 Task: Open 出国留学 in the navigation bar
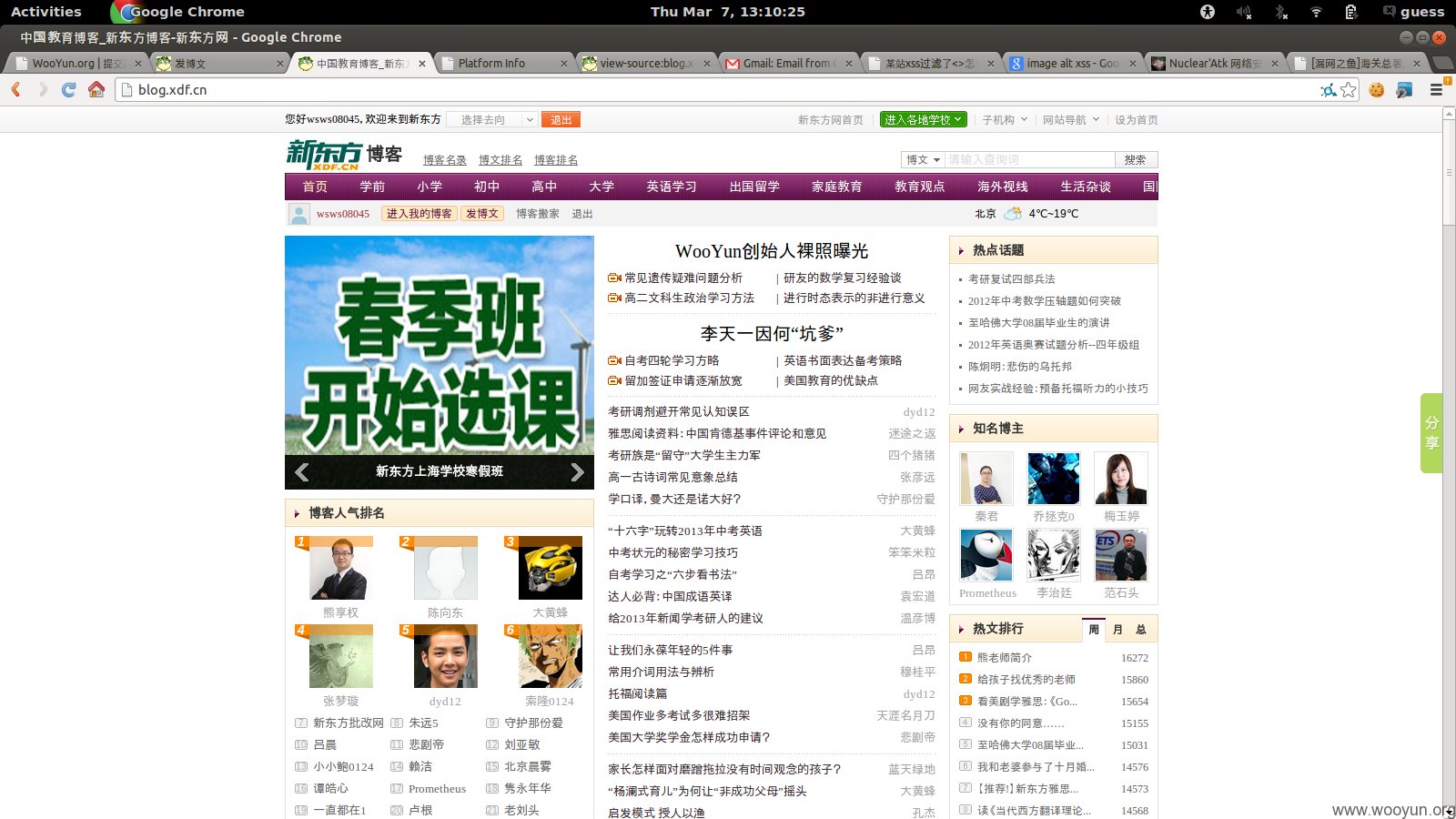(x=754, y=187)
